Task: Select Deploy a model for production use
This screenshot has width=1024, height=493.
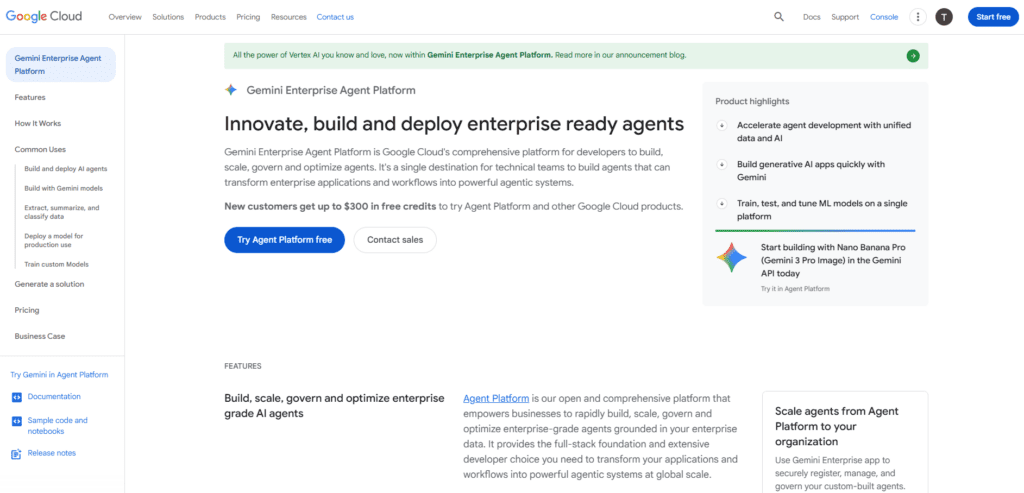Action: pyautogui.click(x=54, y=240)
